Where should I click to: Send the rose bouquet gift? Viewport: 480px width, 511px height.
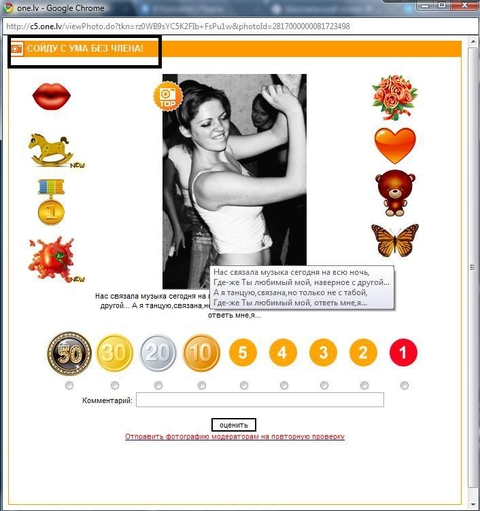tap(395, 97)
